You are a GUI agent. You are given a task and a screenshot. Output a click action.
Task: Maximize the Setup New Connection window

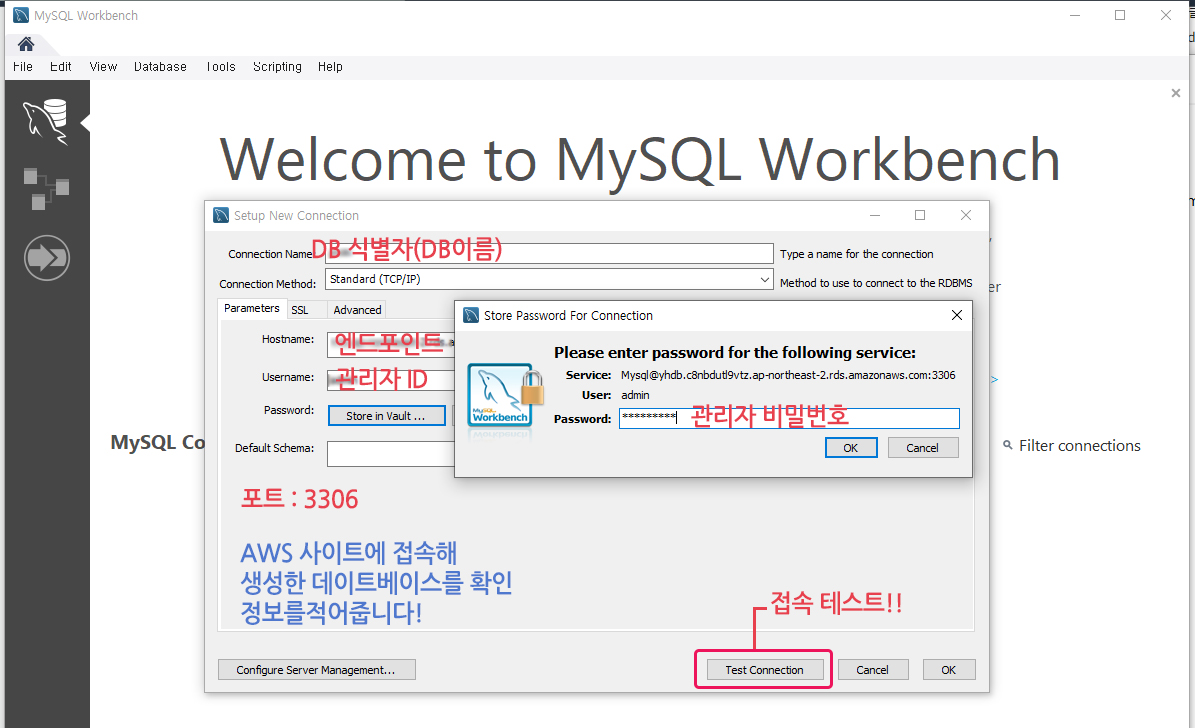920,215
